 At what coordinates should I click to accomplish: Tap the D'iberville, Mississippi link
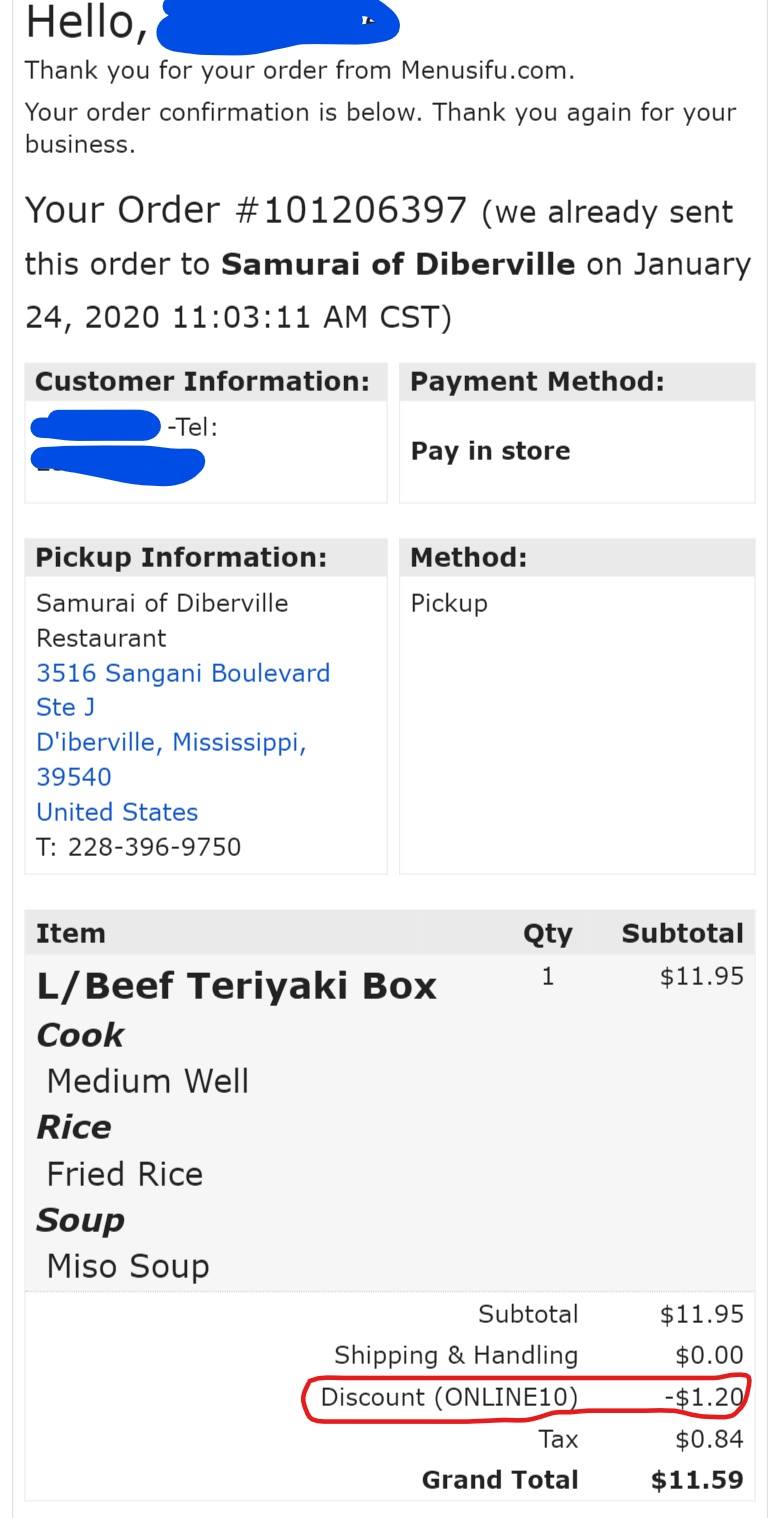[x=171, y=742]
